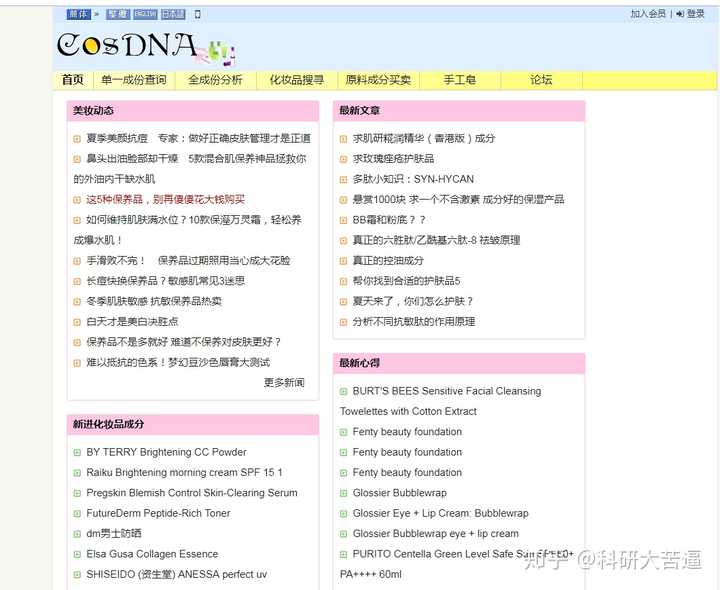Go to the 首页 tab
The width and height of the screenshot is (720, 590).
pyautogui.click(x=73, y=80)
